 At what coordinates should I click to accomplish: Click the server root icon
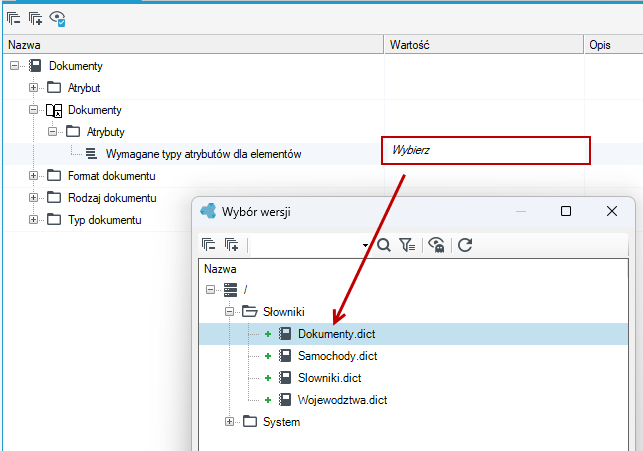230,290
